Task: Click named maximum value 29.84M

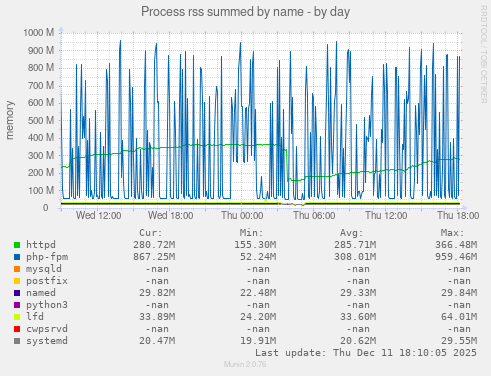Action: pyautogui.click(x=459, y=293)
